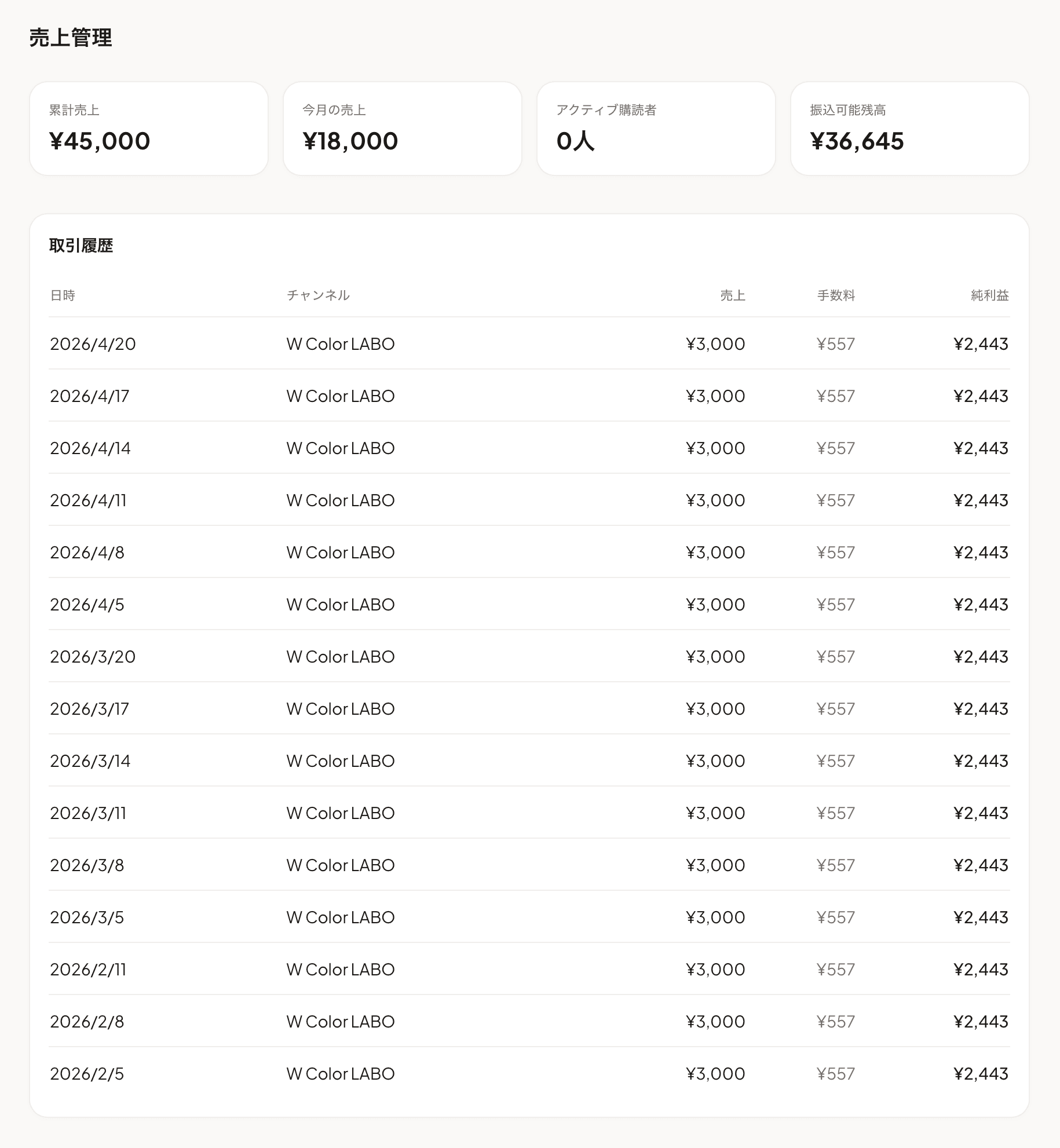The height and width of the screenshot is (1148, 1060).
Task: Click the ¥3,000 sales amount on 2026/3/5 row
Action: 715,917
